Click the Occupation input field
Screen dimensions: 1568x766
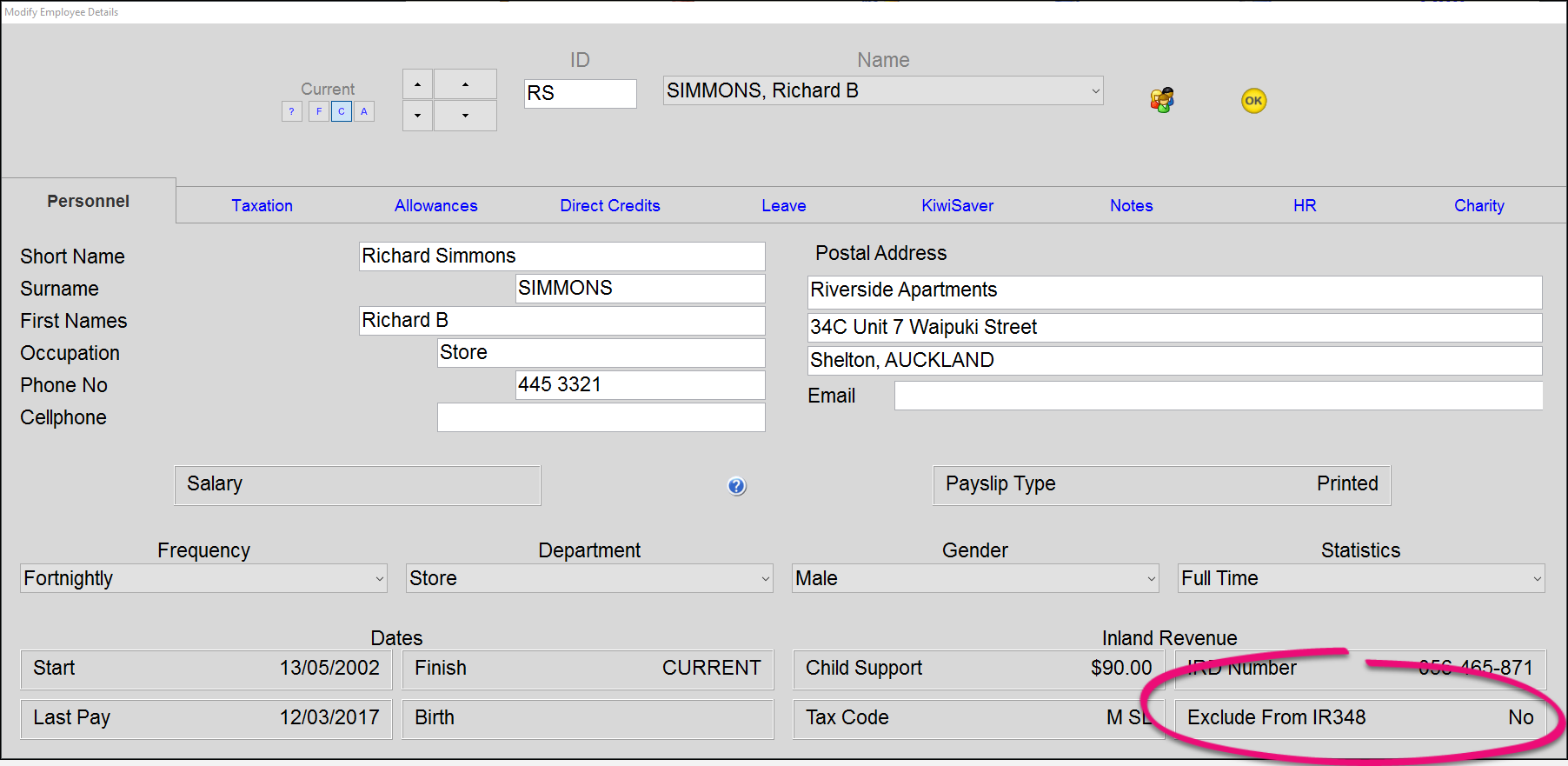click(x=601, y=353)
